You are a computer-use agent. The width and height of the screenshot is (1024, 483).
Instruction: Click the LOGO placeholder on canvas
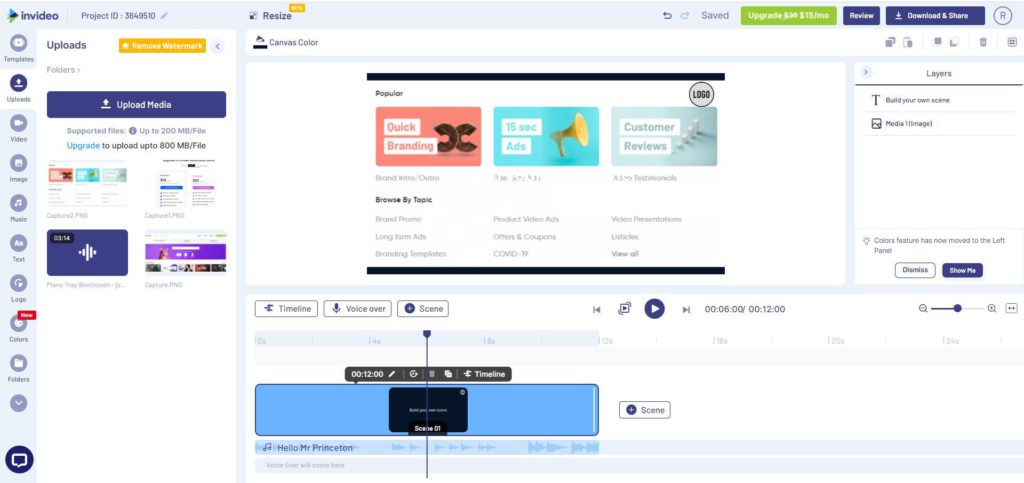pos(701,95)
